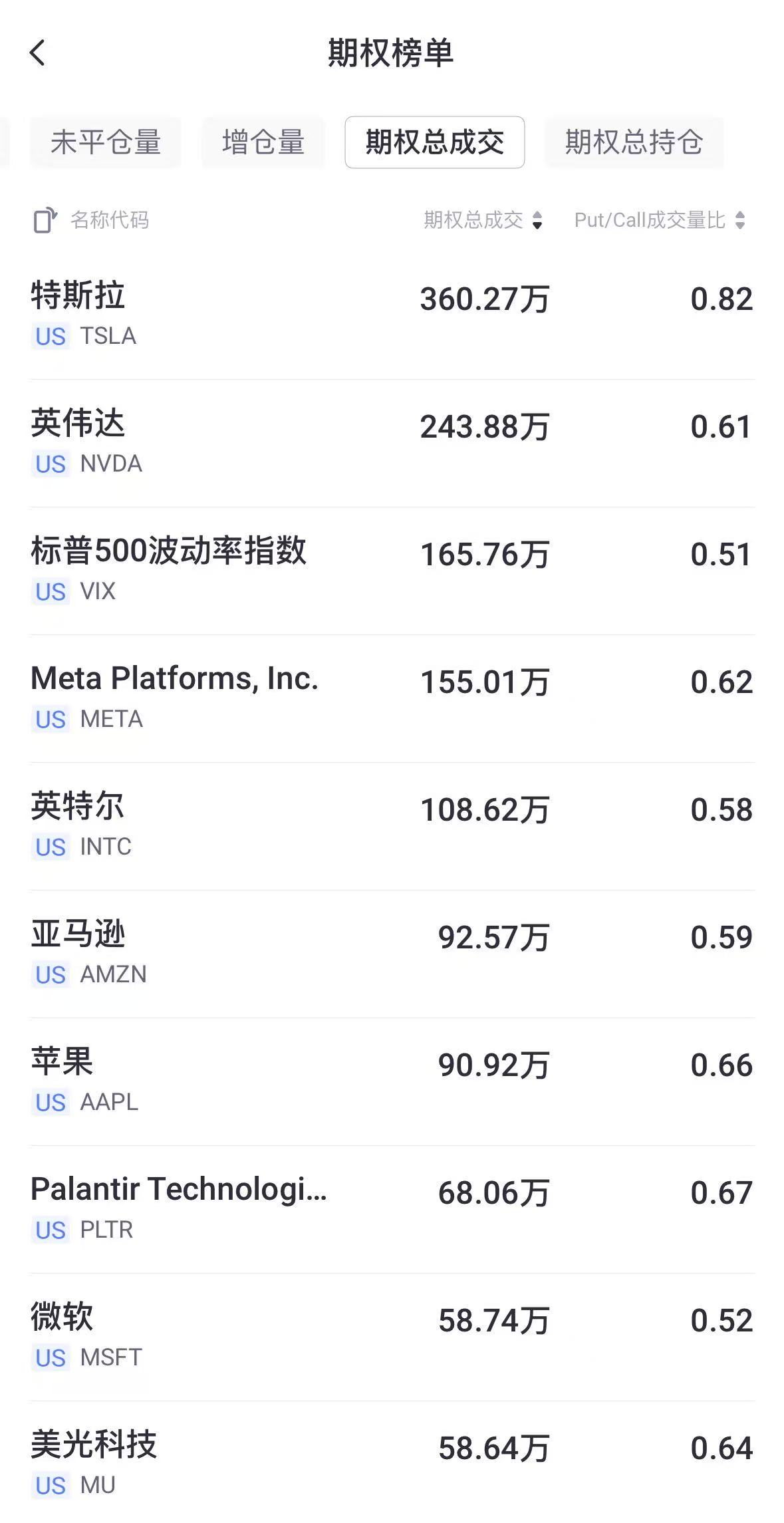Switch to the 未平仓量 tab
The width and height of the screenshot is (784, 1523).
point(106,142)
